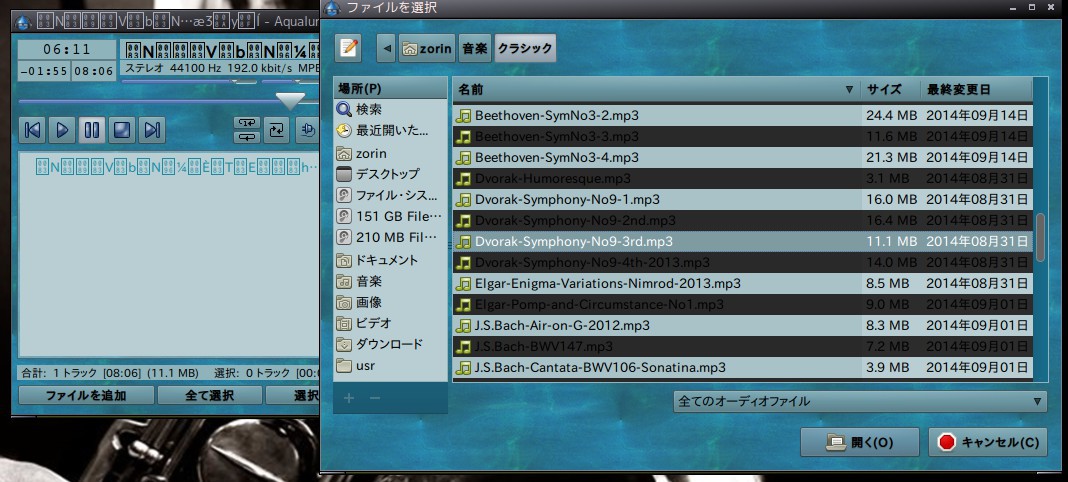The image size is (1068, 482).
Task: Click the ファイルを追加 button in Aqualung
Action: (x=86, y=396)
